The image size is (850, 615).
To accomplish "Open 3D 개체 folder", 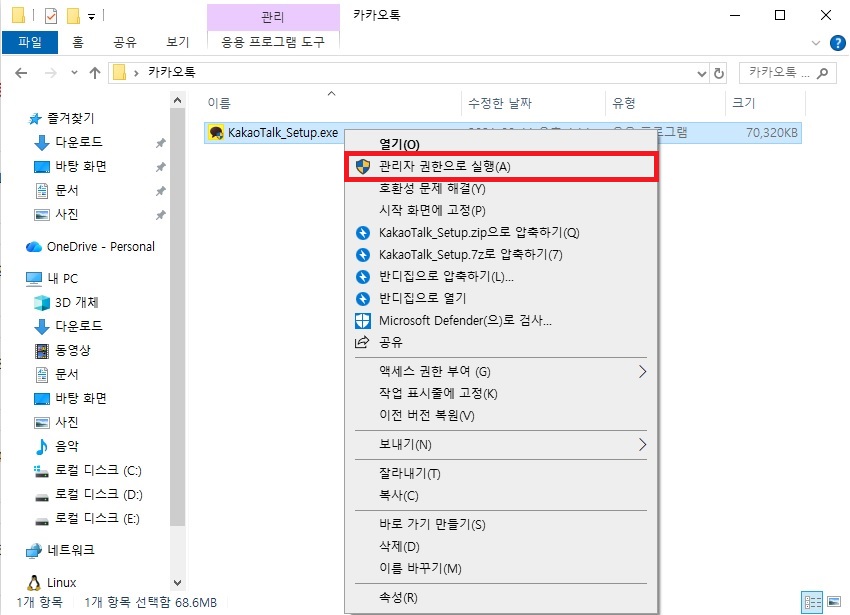I will click(66, 303).
